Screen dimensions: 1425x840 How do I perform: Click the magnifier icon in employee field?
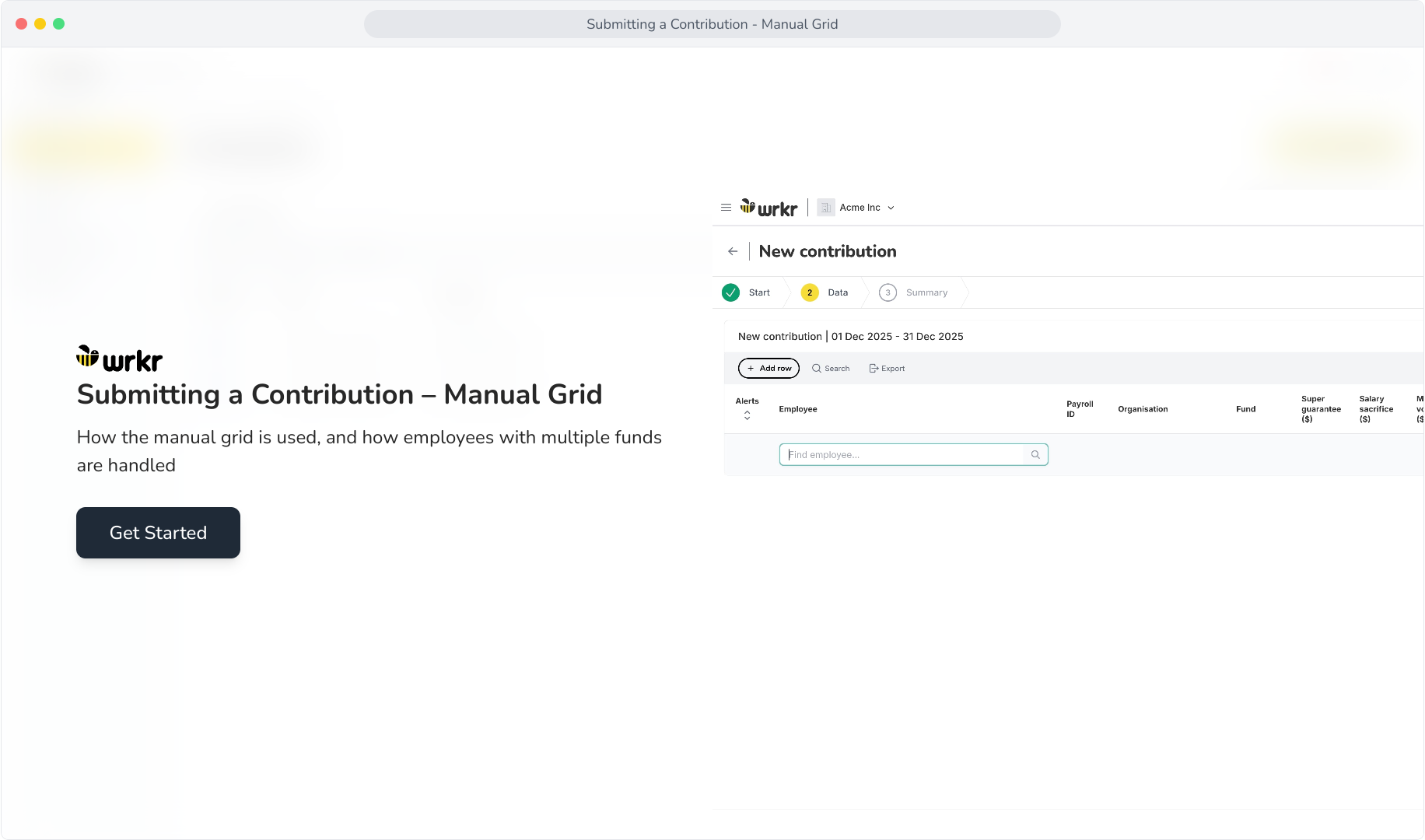tap(1035, 455)
